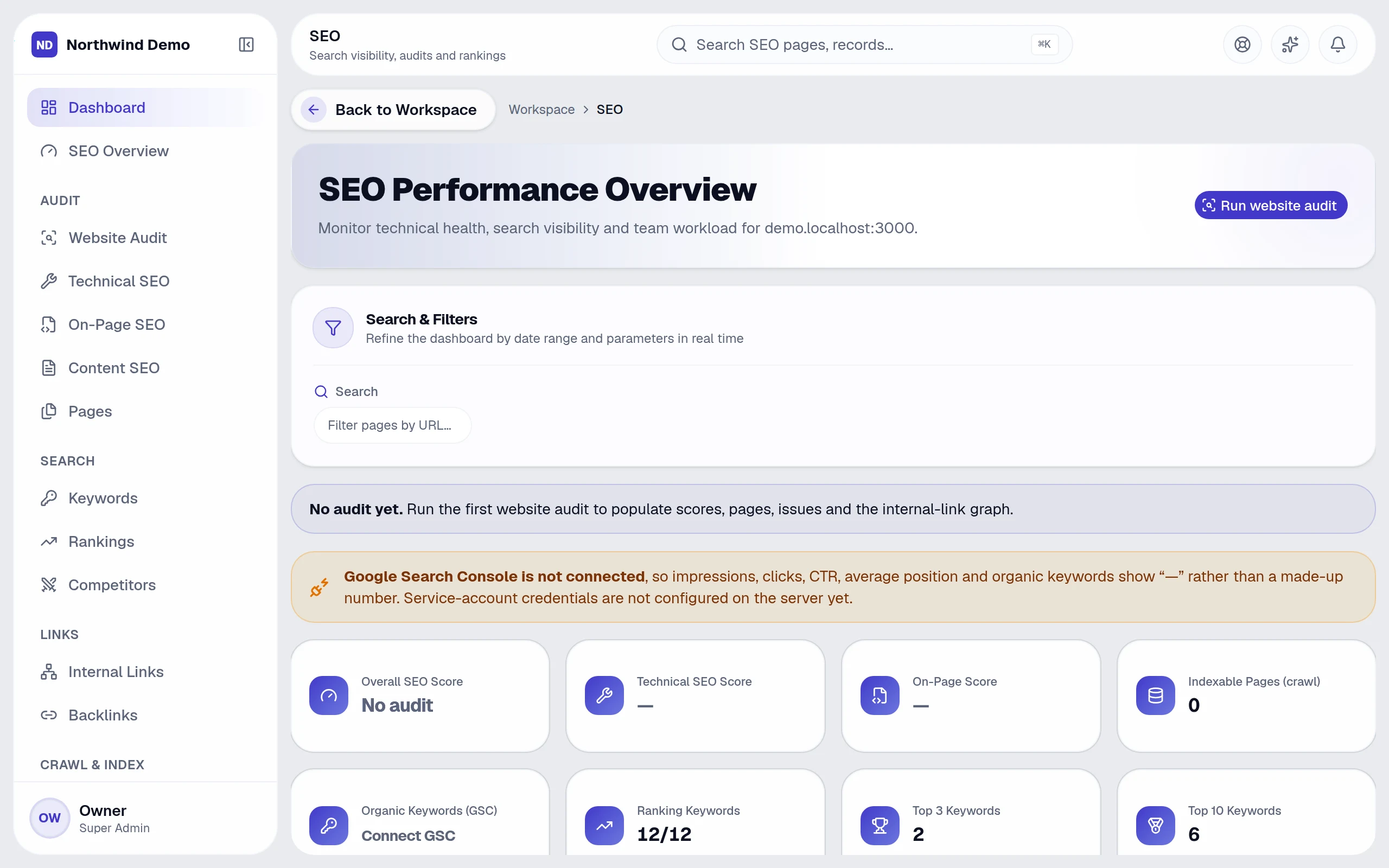Screen dimensions: 1389x868
Task: Click the Filter pages by URL field
Action: 392,425
